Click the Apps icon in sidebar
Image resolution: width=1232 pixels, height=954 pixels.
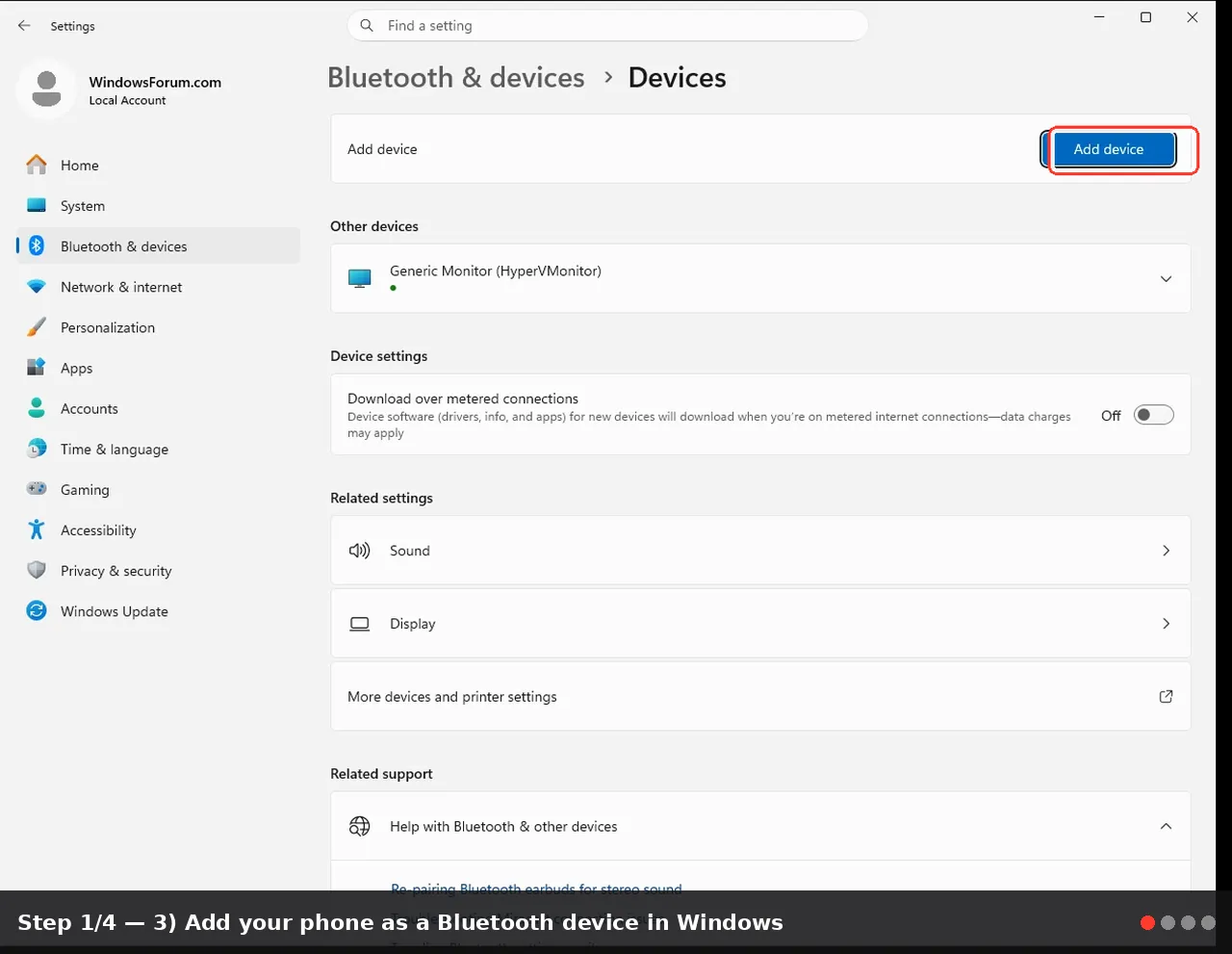coord(37,368)
